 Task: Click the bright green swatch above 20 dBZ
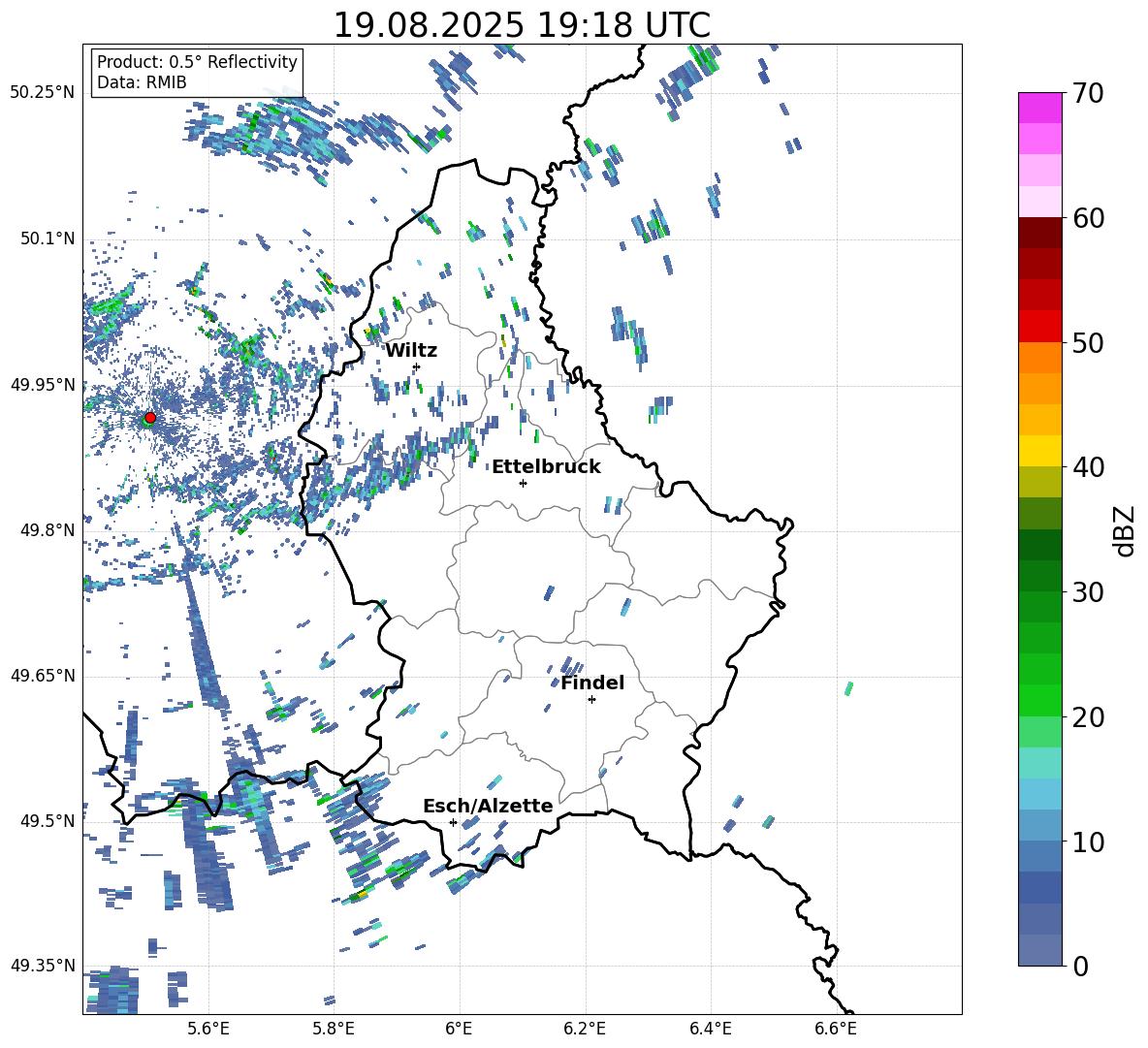coord(1040,700)
